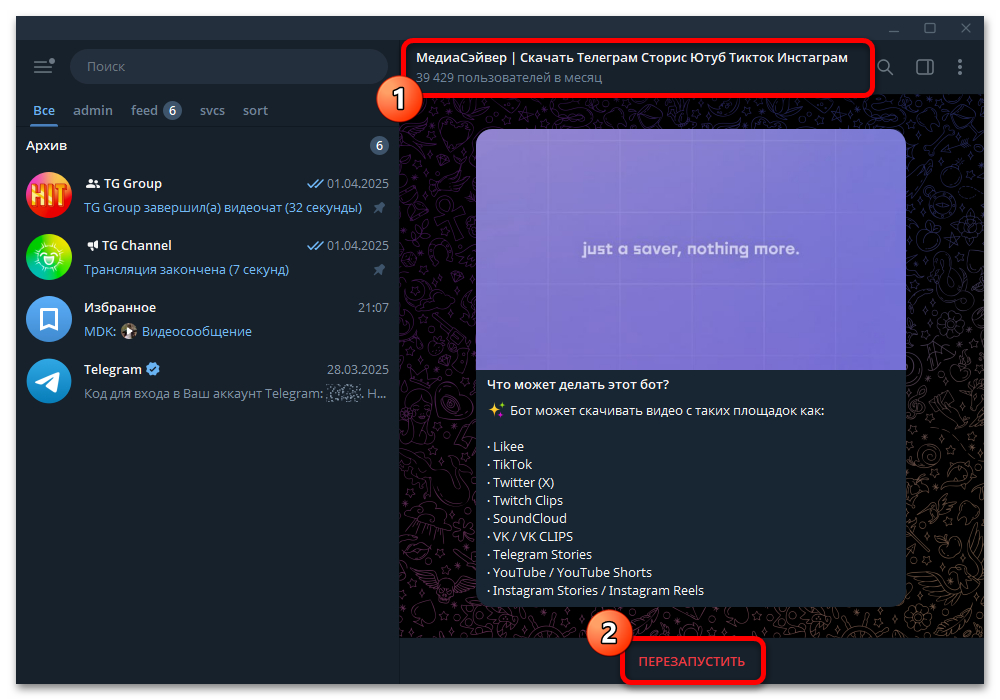The image size is (1000, 700).
Task: Open the TG Channel chat
Action: [207, 257]
